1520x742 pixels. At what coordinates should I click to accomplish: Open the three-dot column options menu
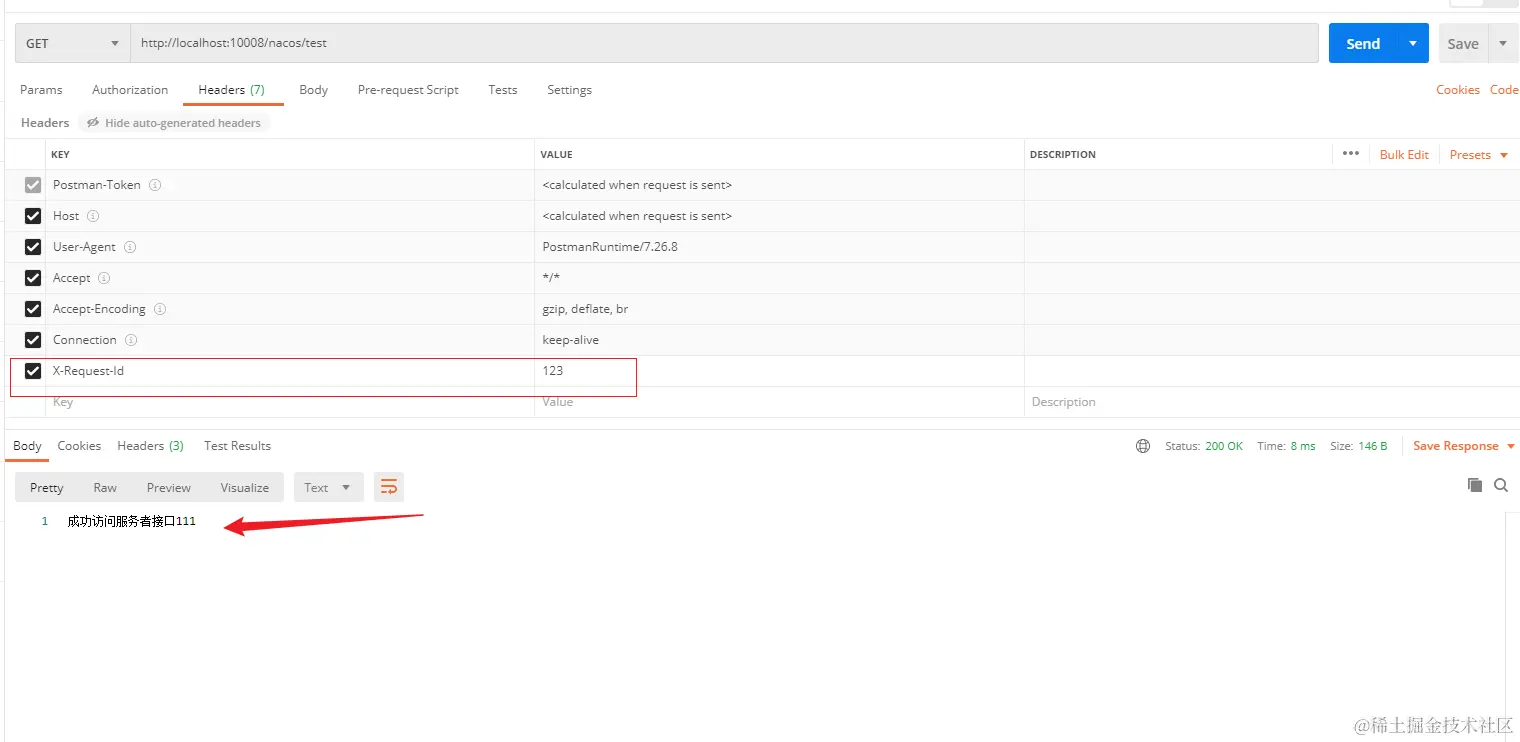click(1351, 154)
